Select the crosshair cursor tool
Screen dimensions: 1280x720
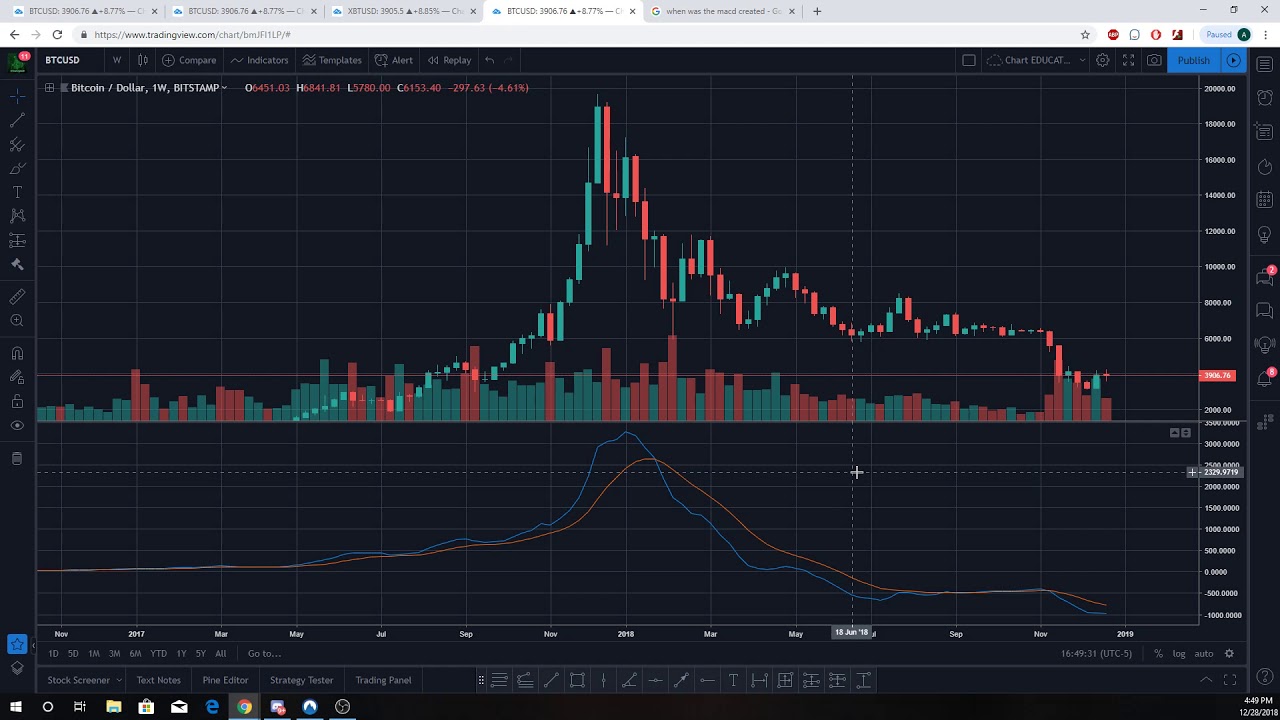tap(17, 96)
